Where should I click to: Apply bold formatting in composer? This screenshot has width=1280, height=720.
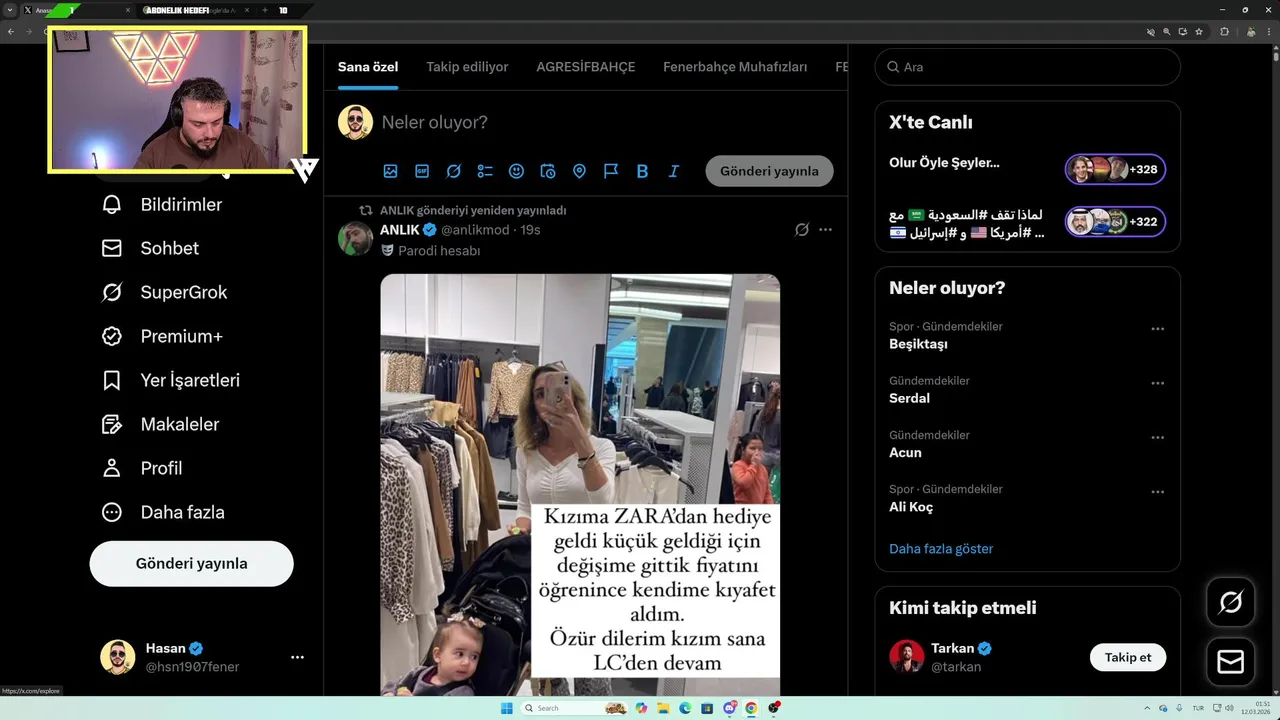[x=642, y=171]
